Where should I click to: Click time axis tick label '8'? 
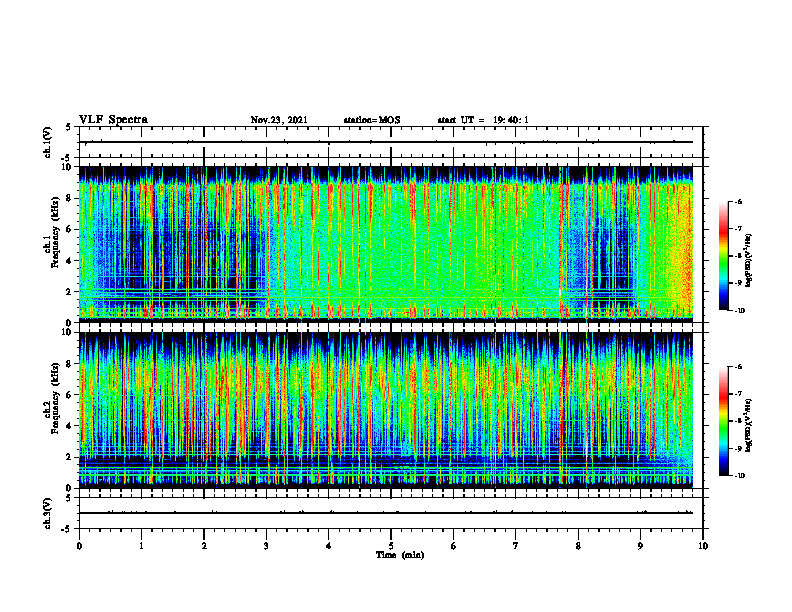(578, 546)
